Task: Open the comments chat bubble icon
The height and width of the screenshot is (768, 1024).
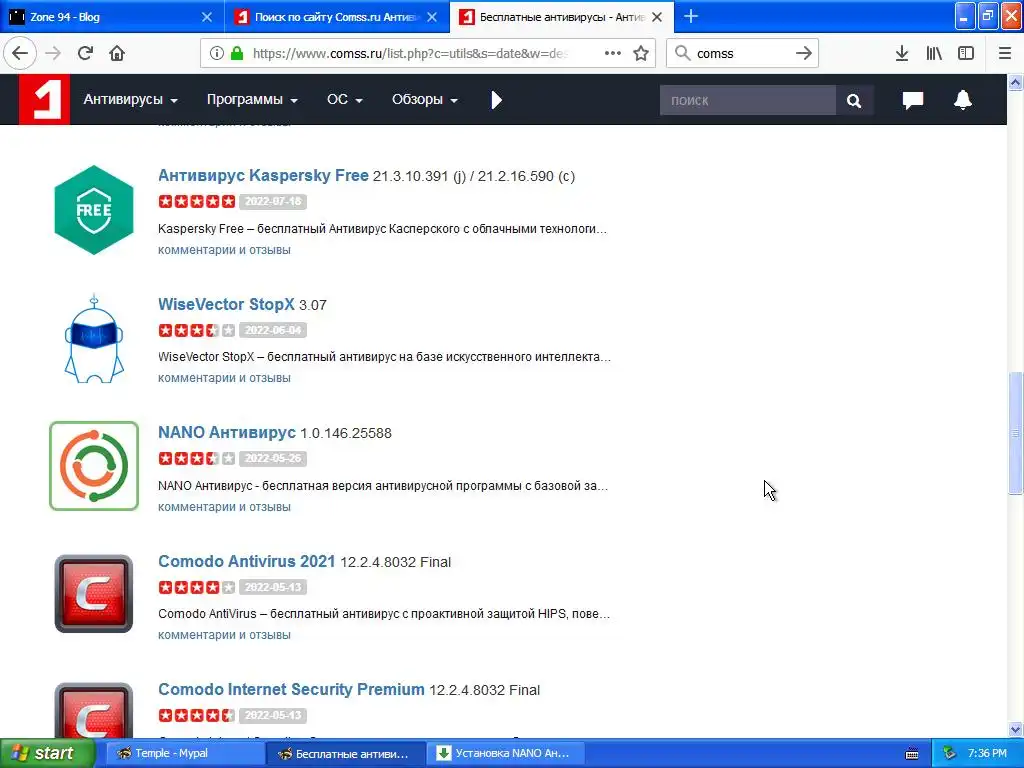Action: pyautogui.click(x=913, y=100)
